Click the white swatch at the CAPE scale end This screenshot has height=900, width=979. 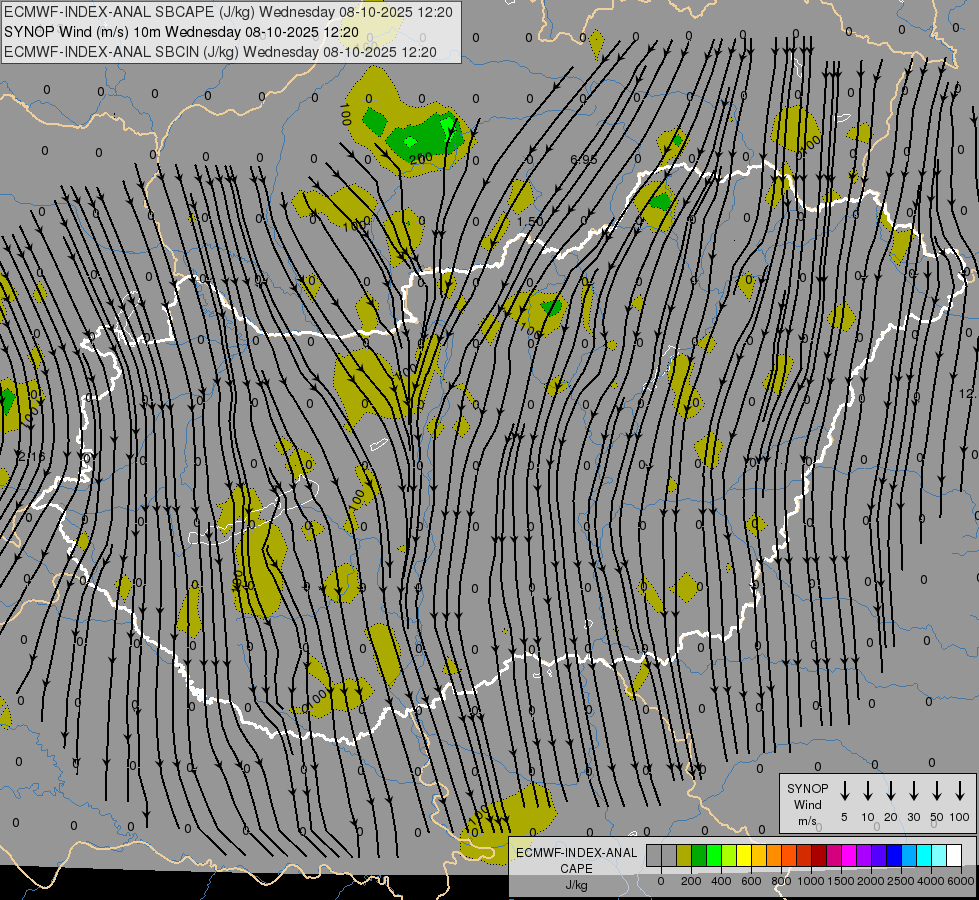954,856
